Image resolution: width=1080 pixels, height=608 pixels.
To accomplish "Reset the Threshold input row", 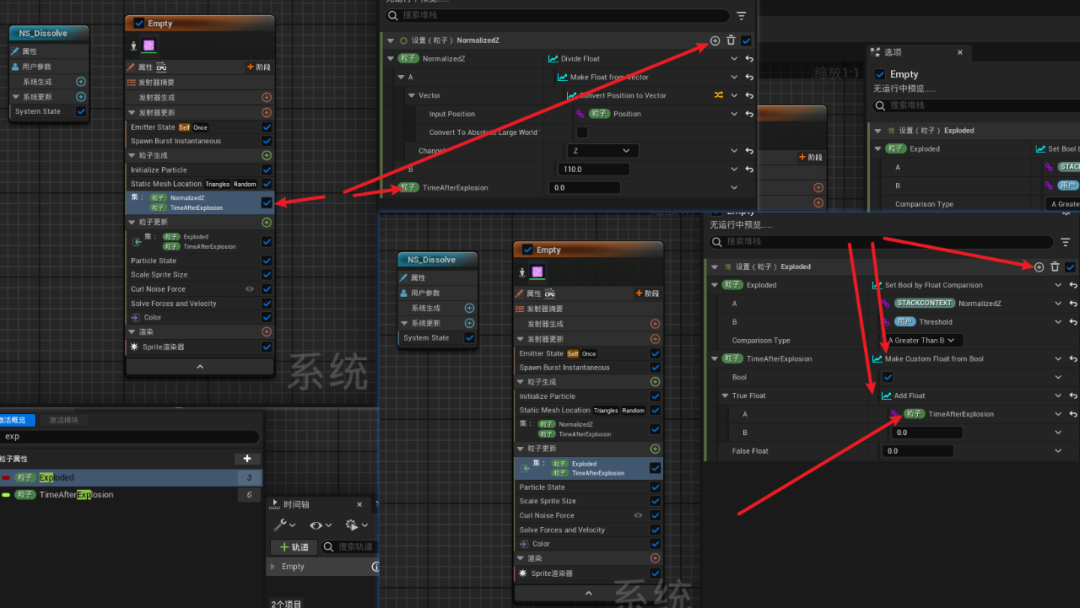I will click(1073, 322).
